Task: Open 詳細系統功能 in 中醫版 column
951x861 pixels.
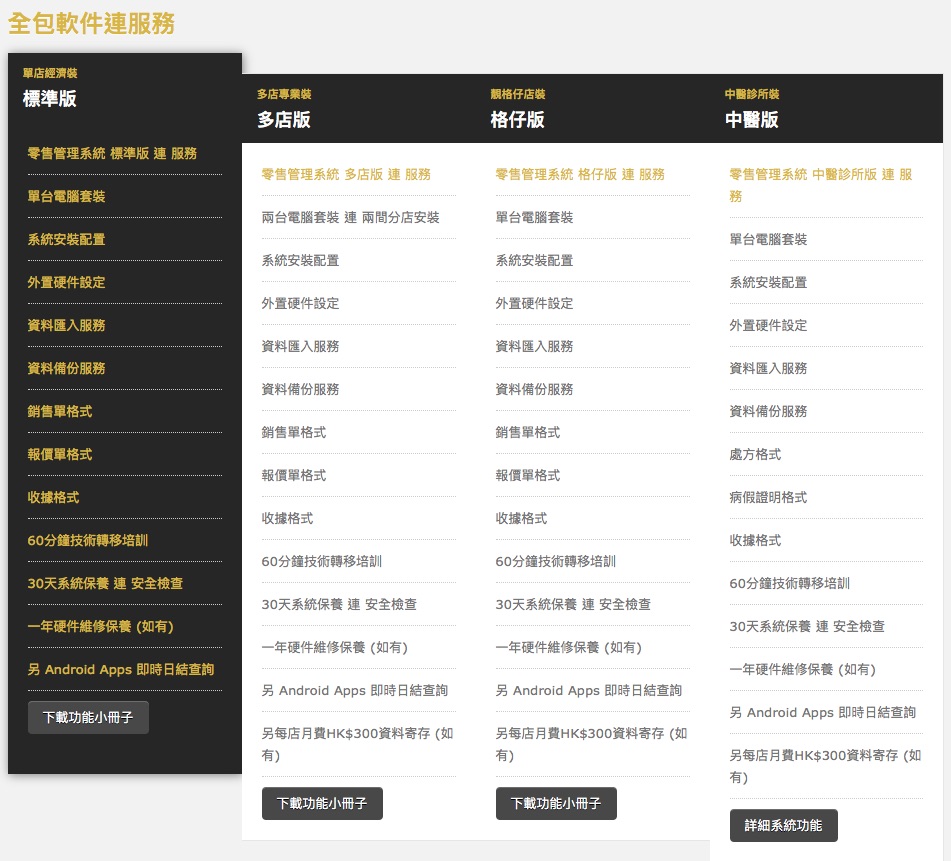Action: click(783, 825)
